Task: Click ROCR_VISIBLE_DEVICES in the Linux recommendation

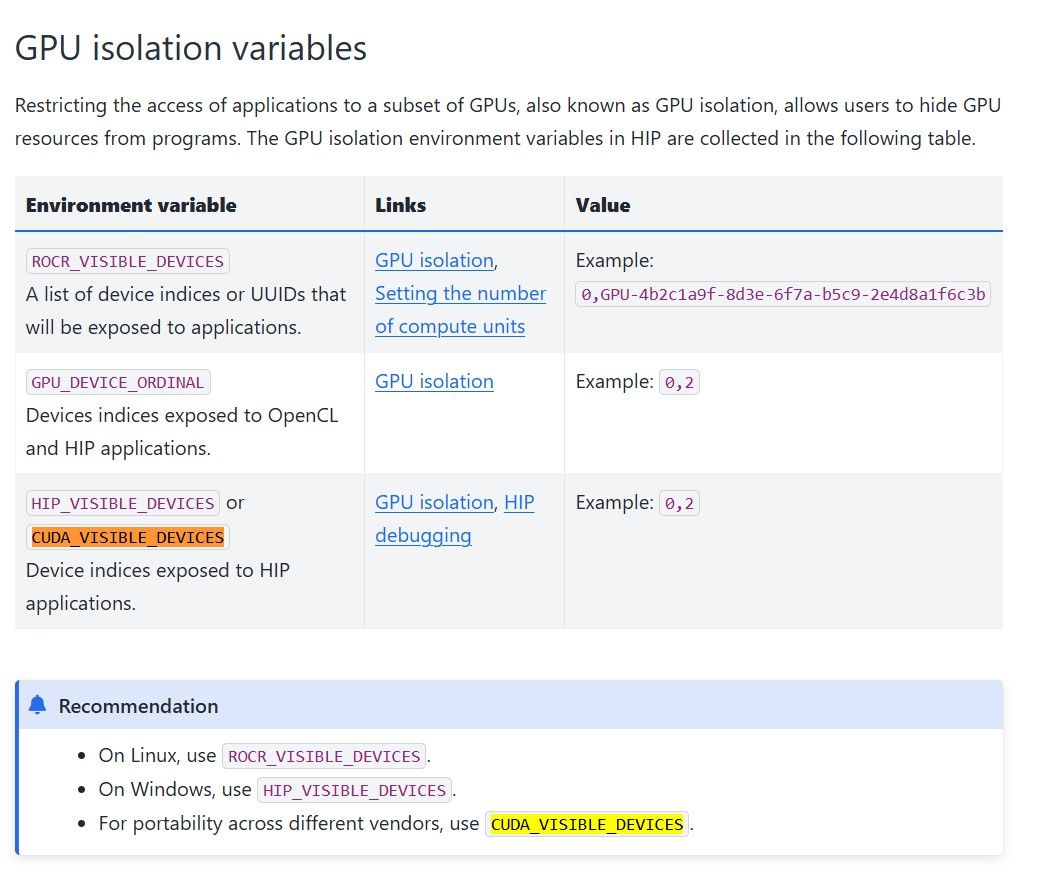Action: 324,756
